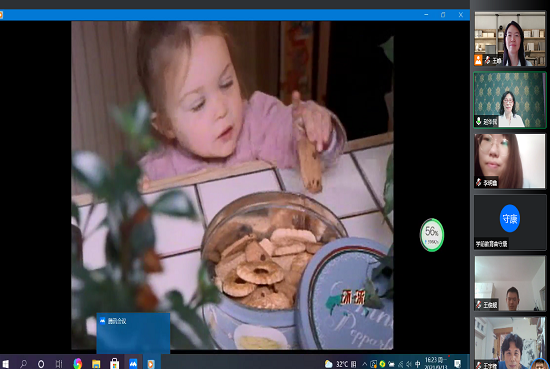
Task: Click the floating 56% green circle widget
Action: (x=432, y=235)
